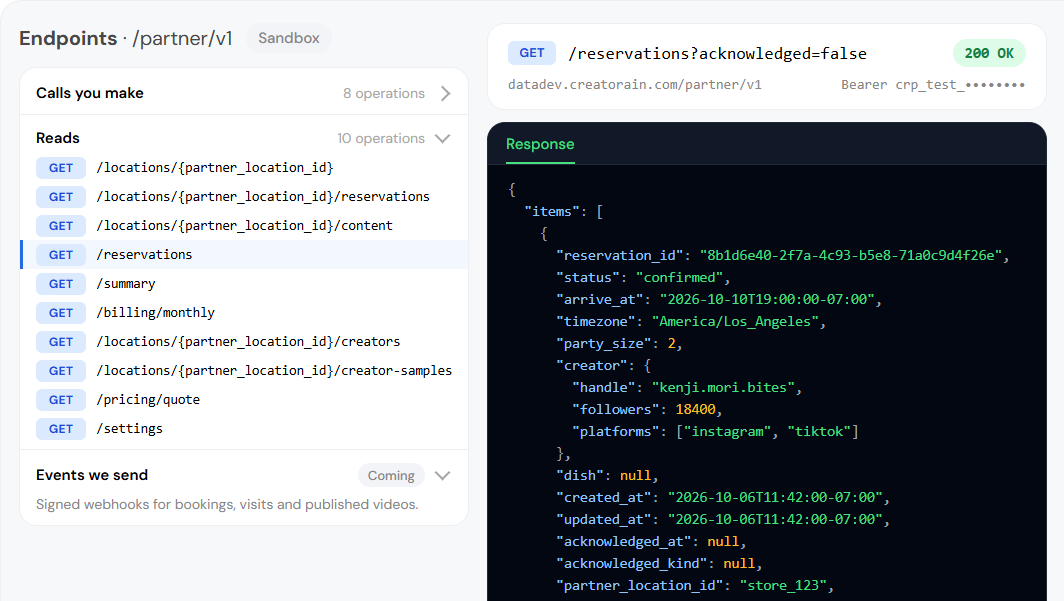Click the request path /reservations?acknowledged=false
1064x601 pixels.
point(717,54)
